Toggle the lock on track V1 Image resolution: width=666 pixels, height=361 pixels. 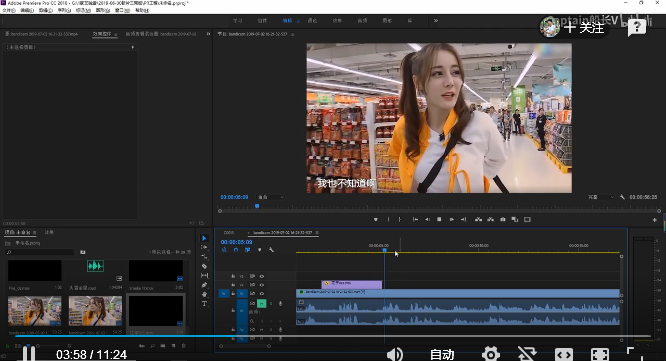point(233,293)
